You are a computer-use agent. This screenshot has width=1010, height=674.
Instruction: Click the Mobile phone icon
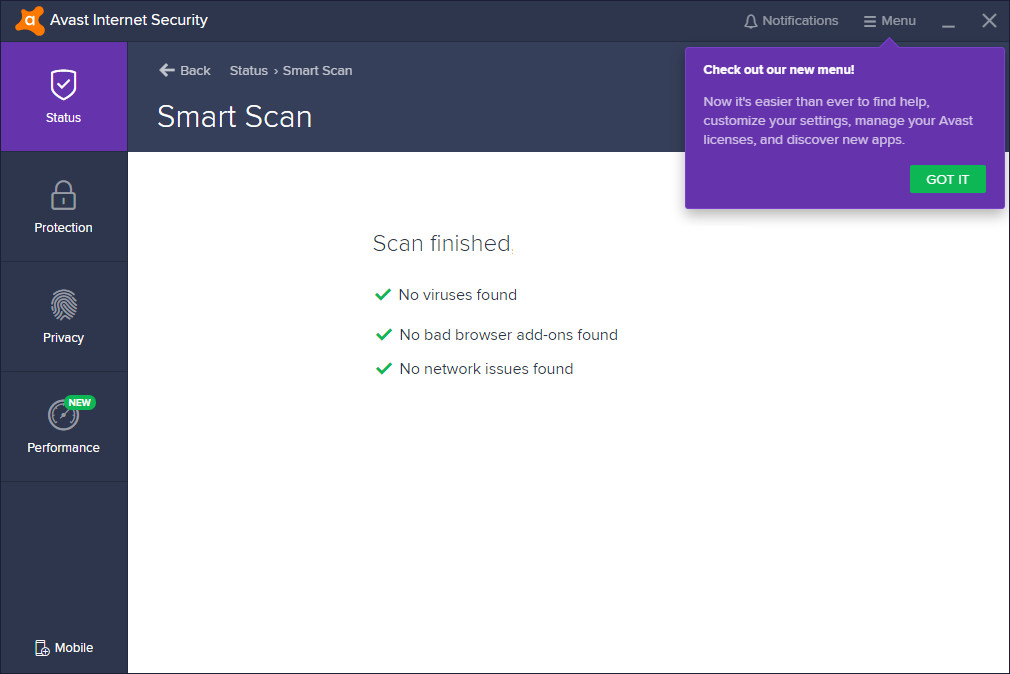pyautogui.click(x=42, y=648)
